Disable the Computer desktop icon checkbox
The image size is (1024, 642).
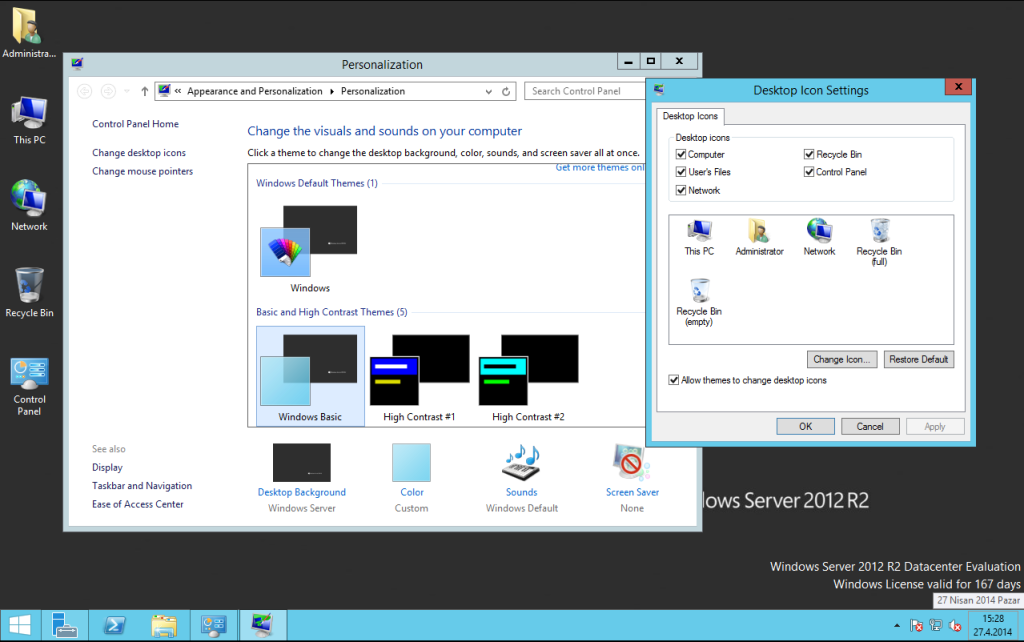(681, 153)
